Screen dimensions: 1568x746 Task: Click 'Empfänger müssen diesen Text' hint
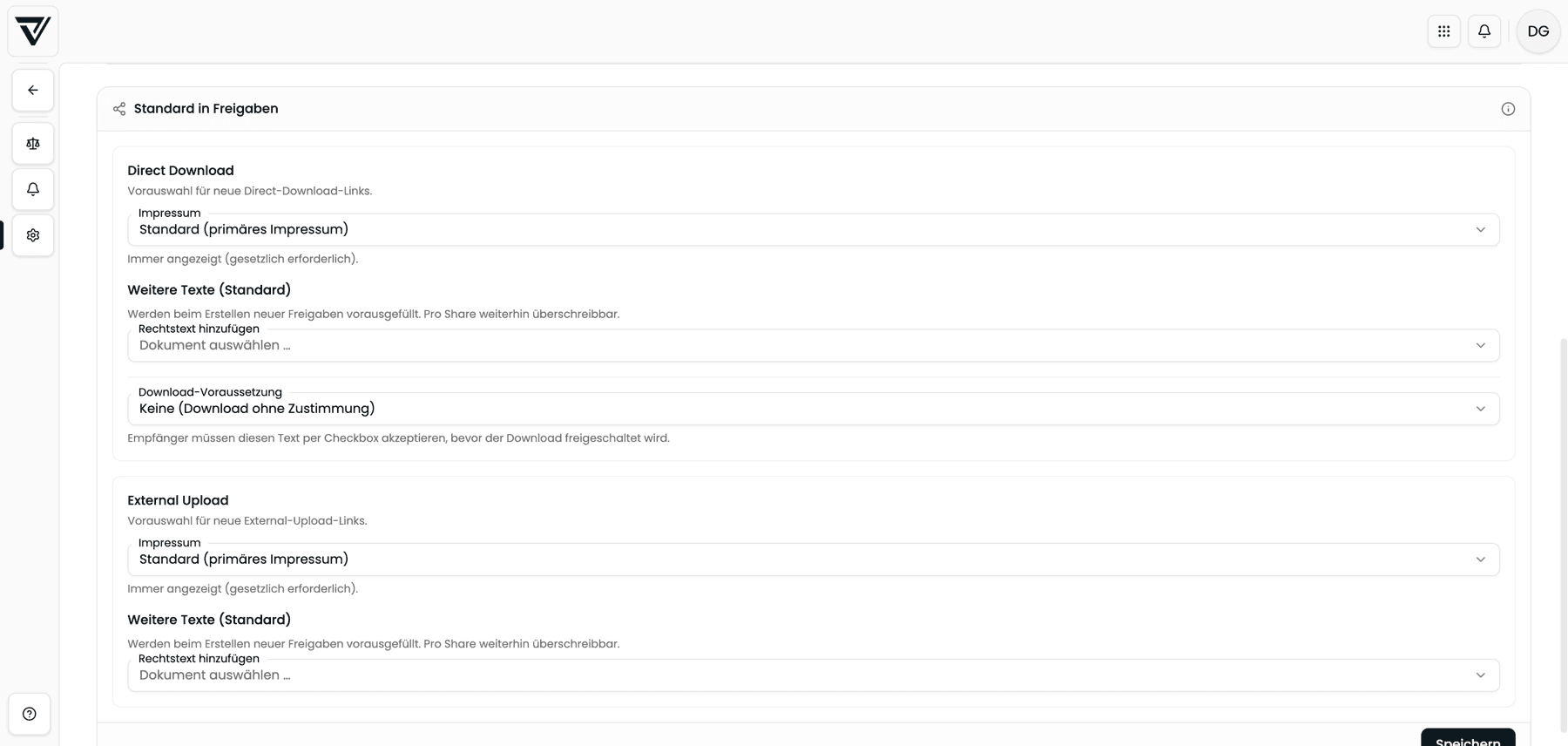click(x=398, y=438)
